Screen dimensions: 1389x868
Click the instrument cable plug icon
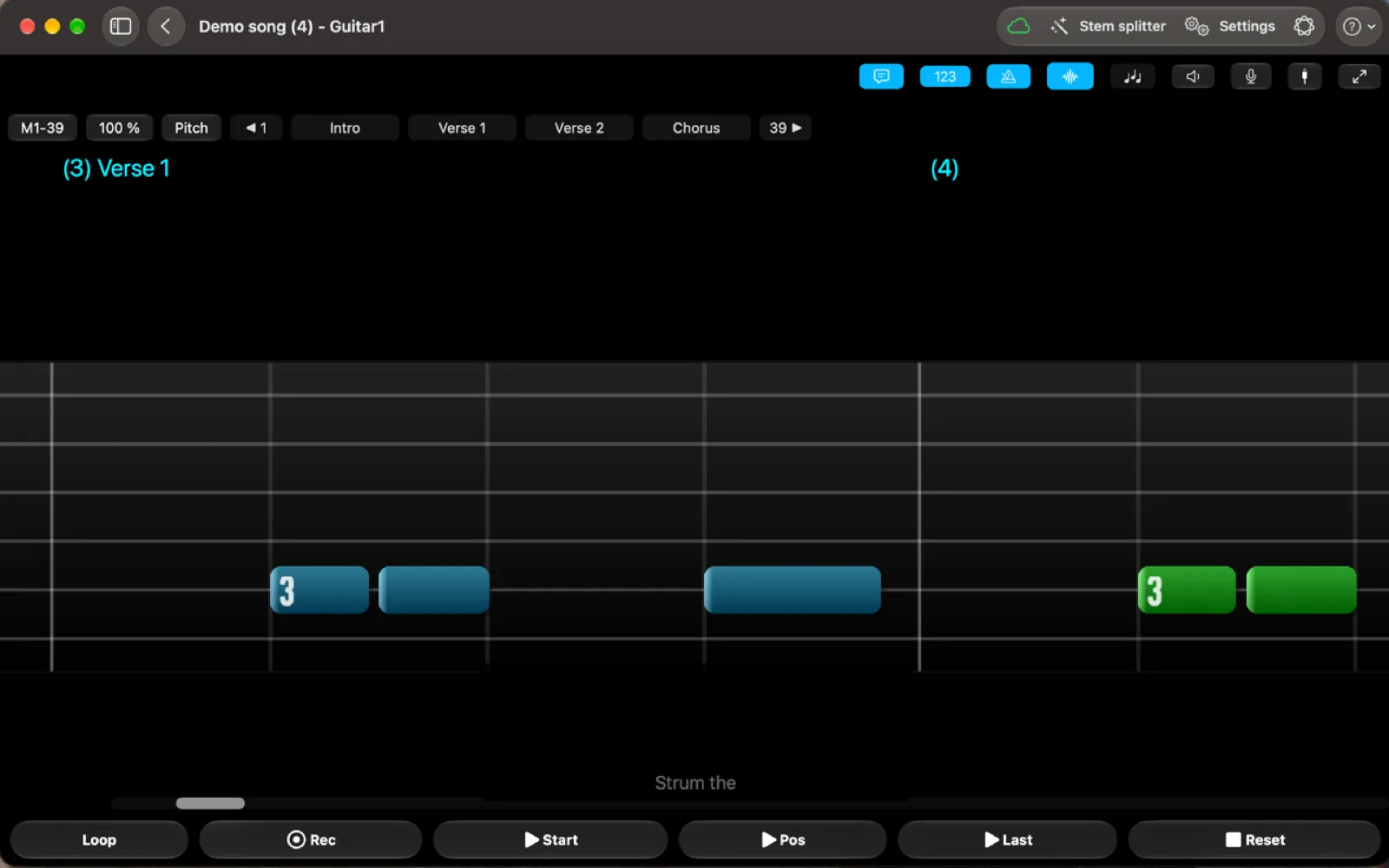point(1304,76)
